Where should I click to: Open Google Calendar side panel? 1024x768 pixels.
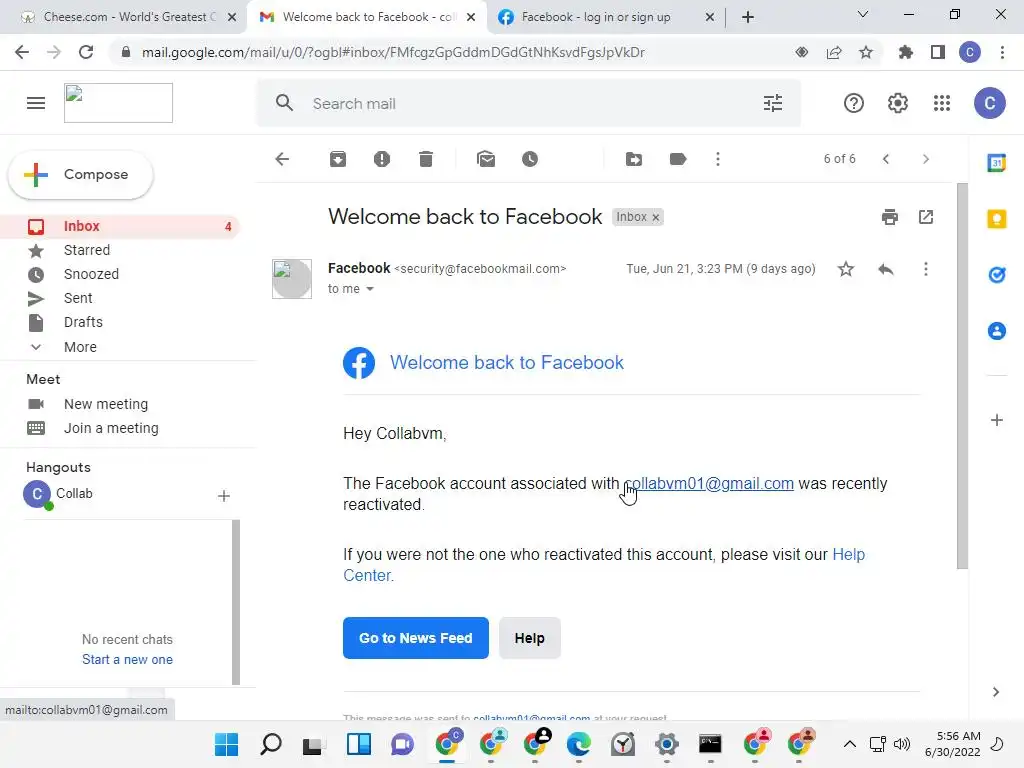[x=997, y=163]
